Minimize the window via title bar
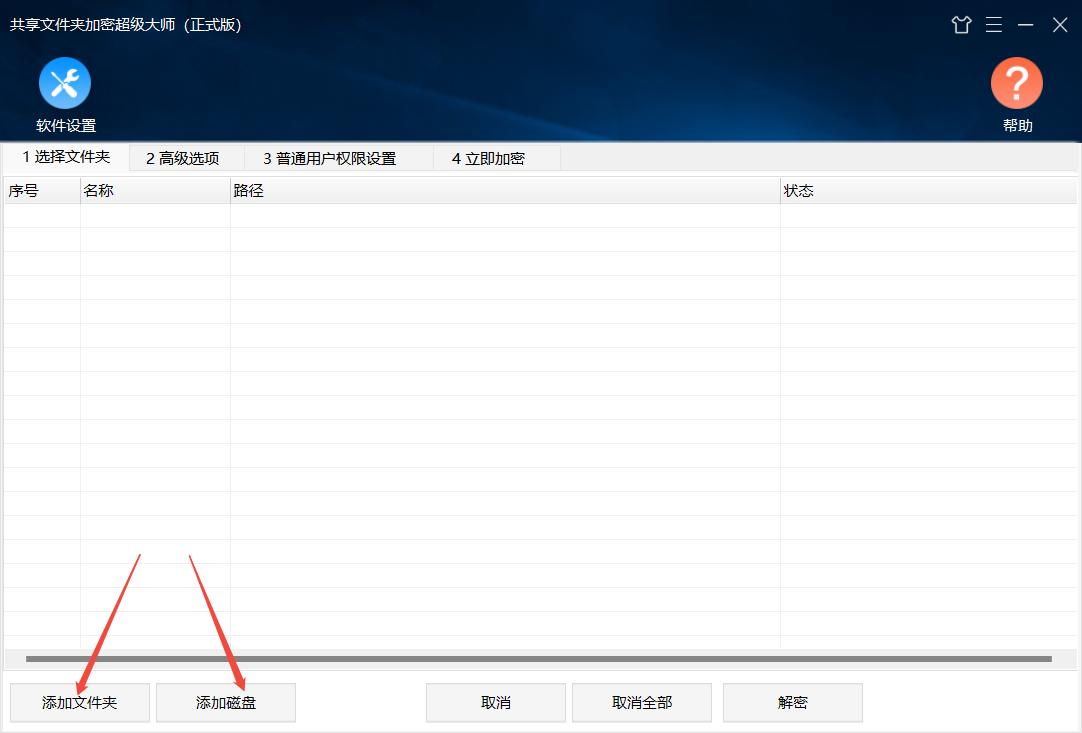Image resolution: width=1082 pixels, height=733 pixels. (x=1025, y=25)
